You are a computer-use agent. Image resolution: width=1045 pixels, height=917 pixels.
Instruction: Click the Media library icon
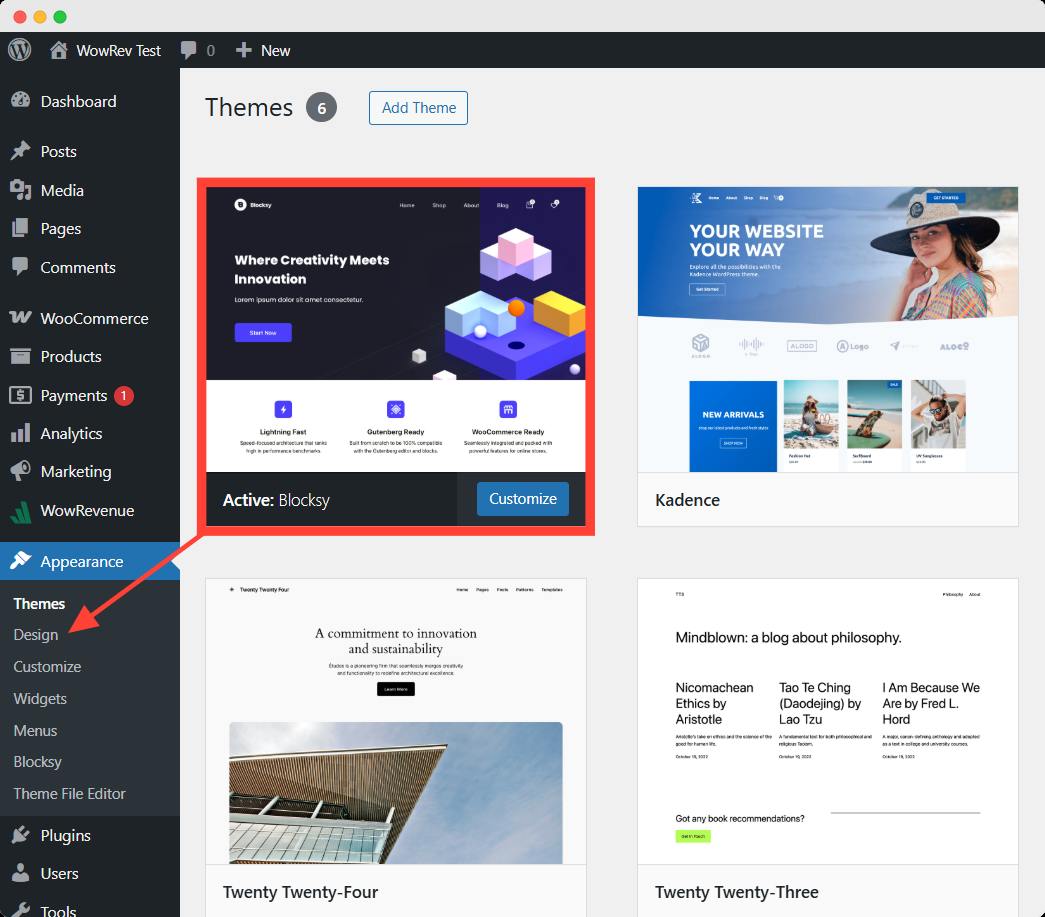click(21, 190)
